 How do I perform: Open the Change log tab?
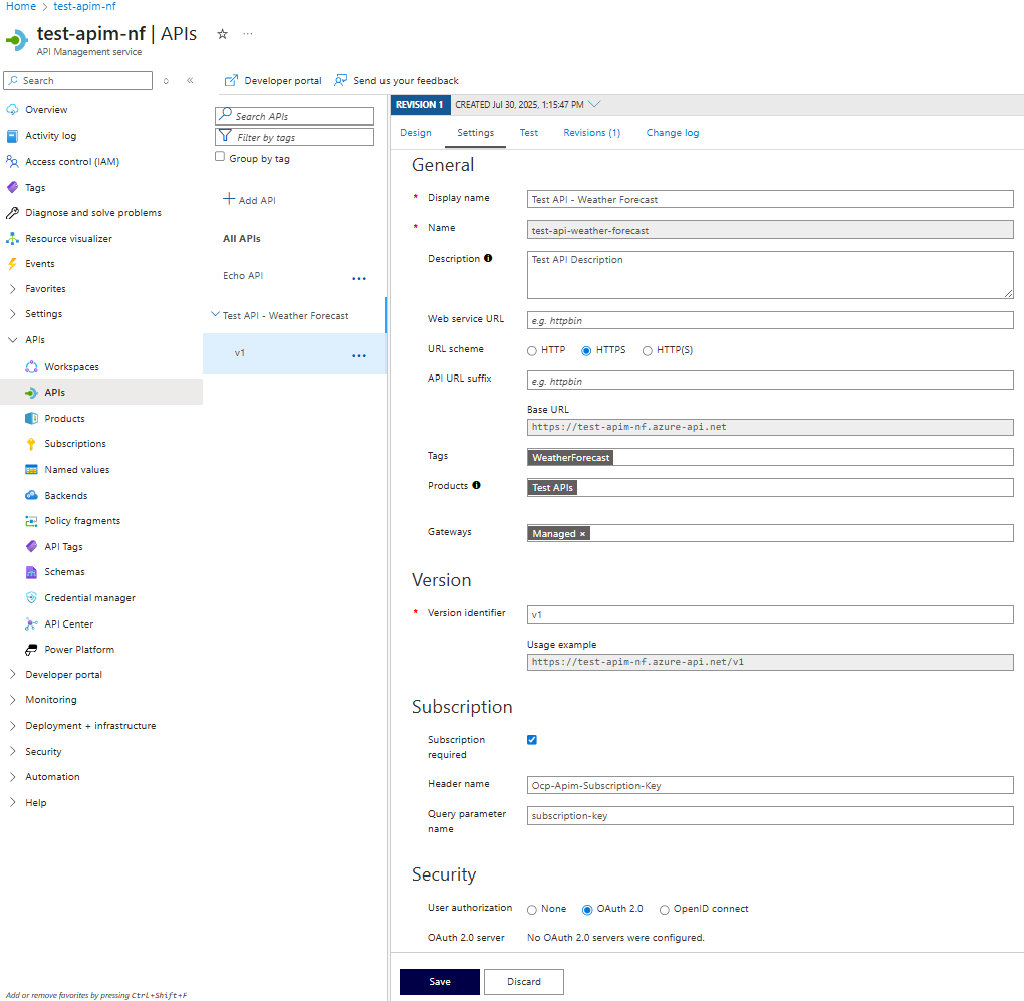tap(672, 133)
